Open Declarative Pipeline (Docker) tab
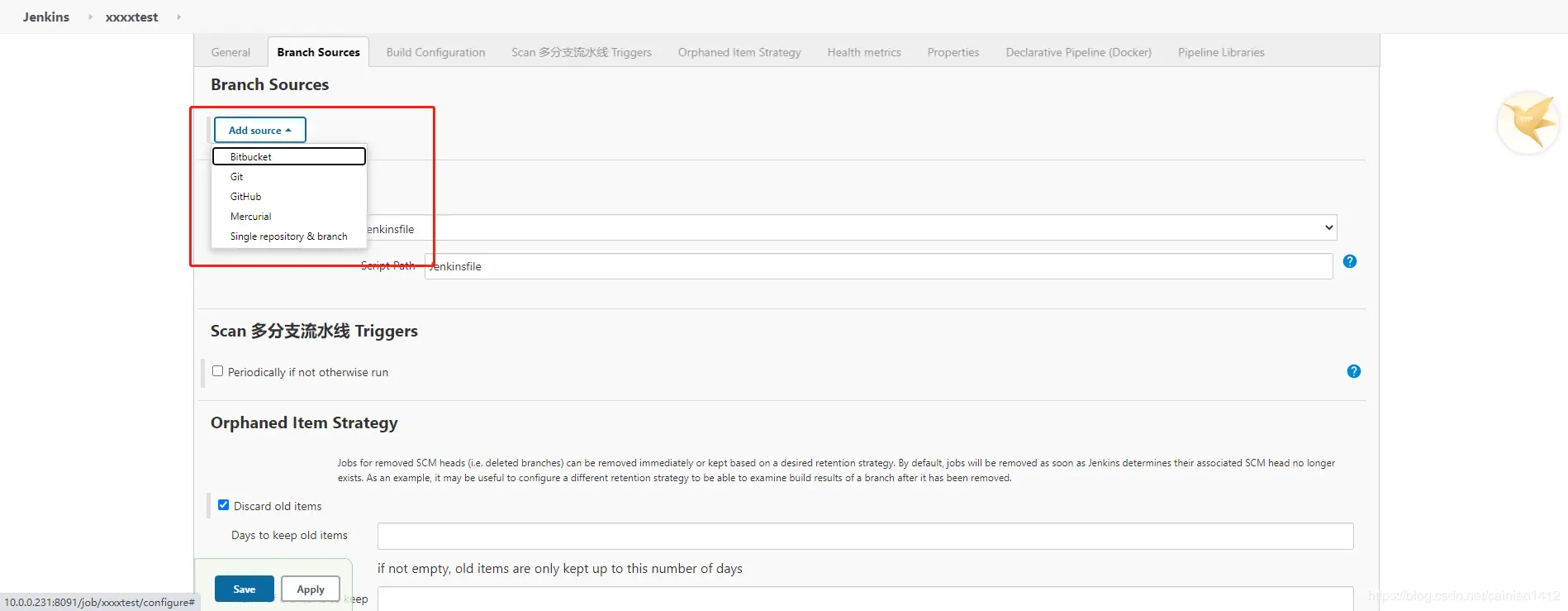 (x=1078, y=52)
